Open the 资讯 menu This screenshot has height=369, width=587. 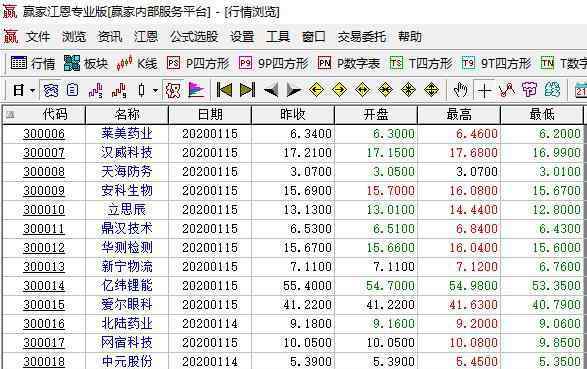tap(110, 37)
